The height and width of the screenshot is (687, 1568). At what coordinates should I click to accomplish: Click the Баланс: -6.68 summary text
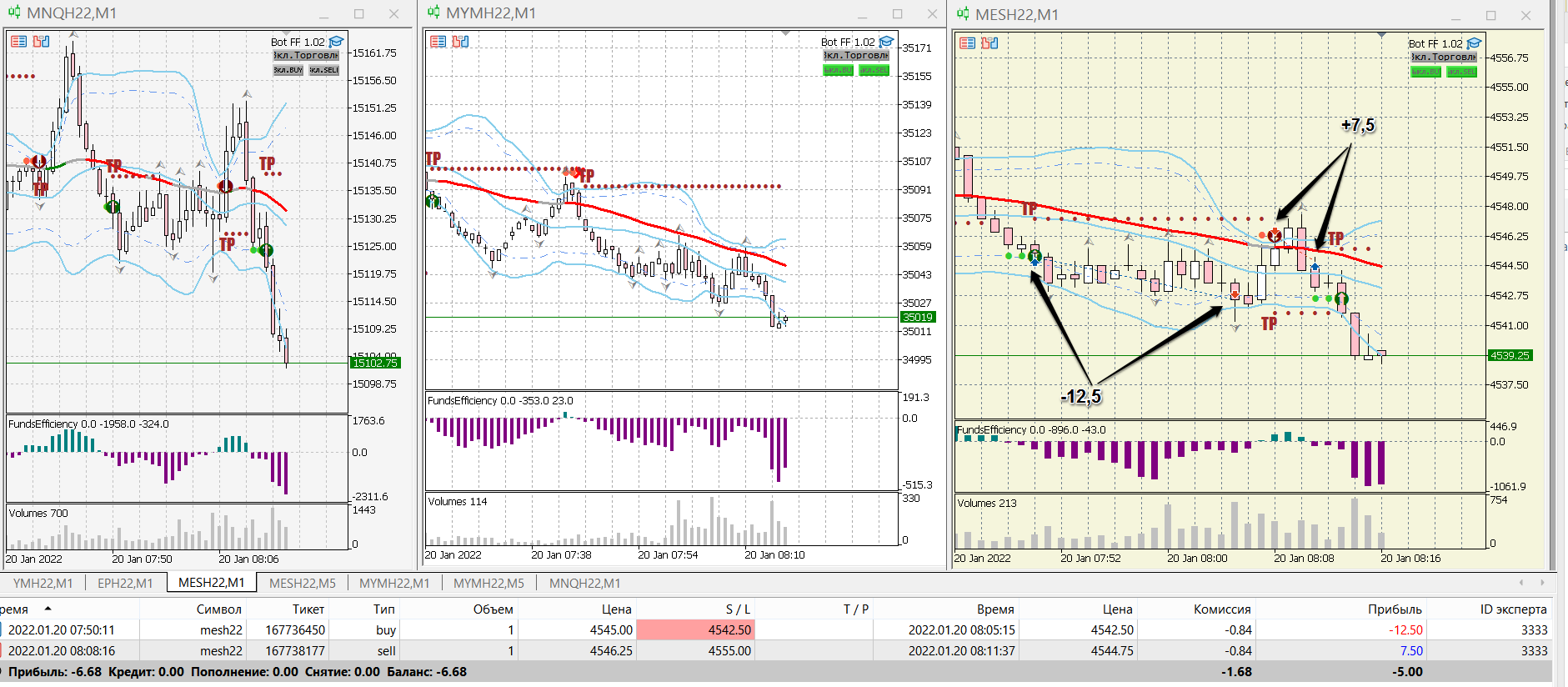pyautogui.click(x=427, y=672)
